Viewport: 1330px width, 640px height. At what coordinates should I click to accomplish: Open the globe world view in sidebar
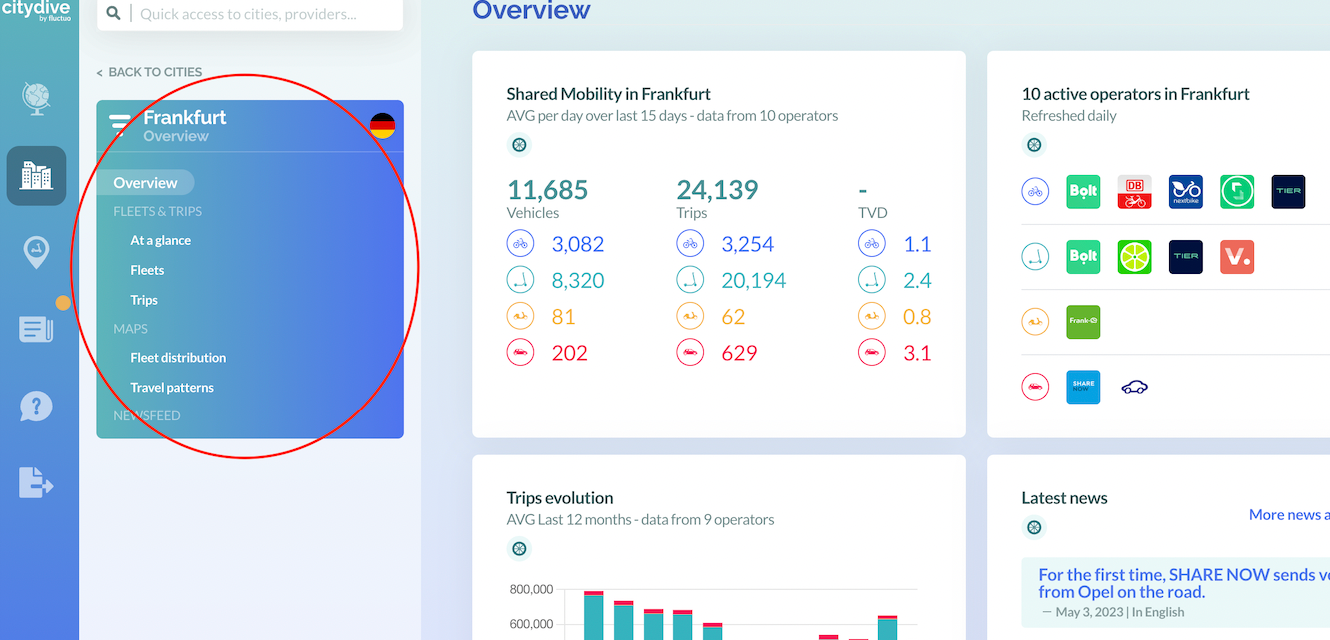tap(36, 98)
